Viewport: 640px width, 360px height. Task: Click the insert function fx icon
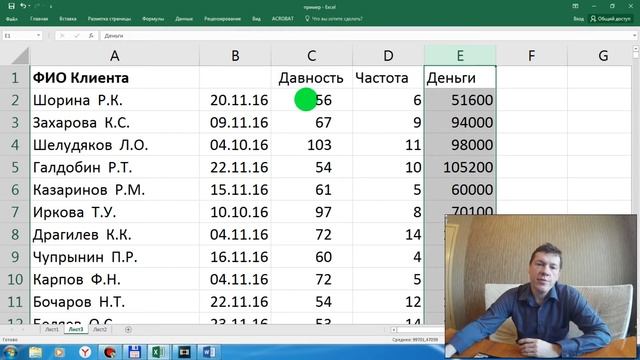click(x=91, y=36)
